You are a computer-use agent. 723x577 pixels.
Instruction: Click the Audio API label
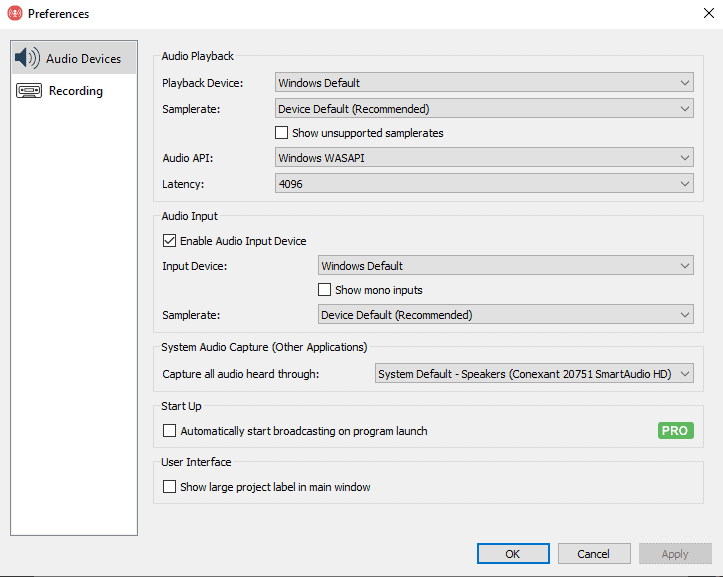tap(188, 158)
